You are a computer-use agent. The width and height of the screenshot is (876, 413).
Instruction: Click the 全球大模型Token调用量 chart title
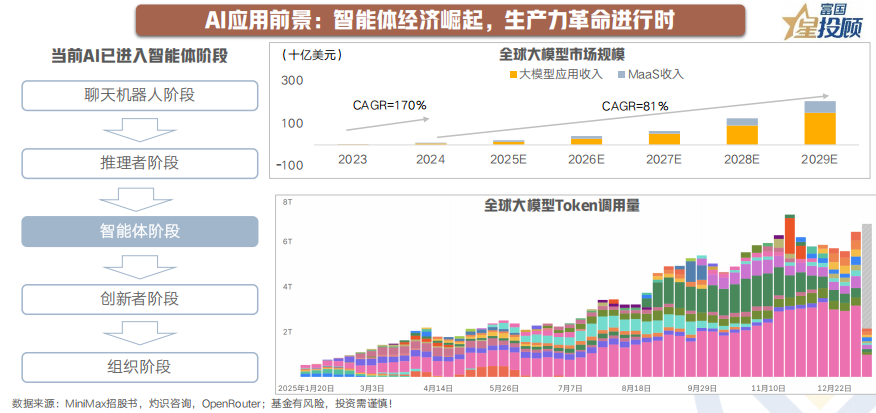562,205
